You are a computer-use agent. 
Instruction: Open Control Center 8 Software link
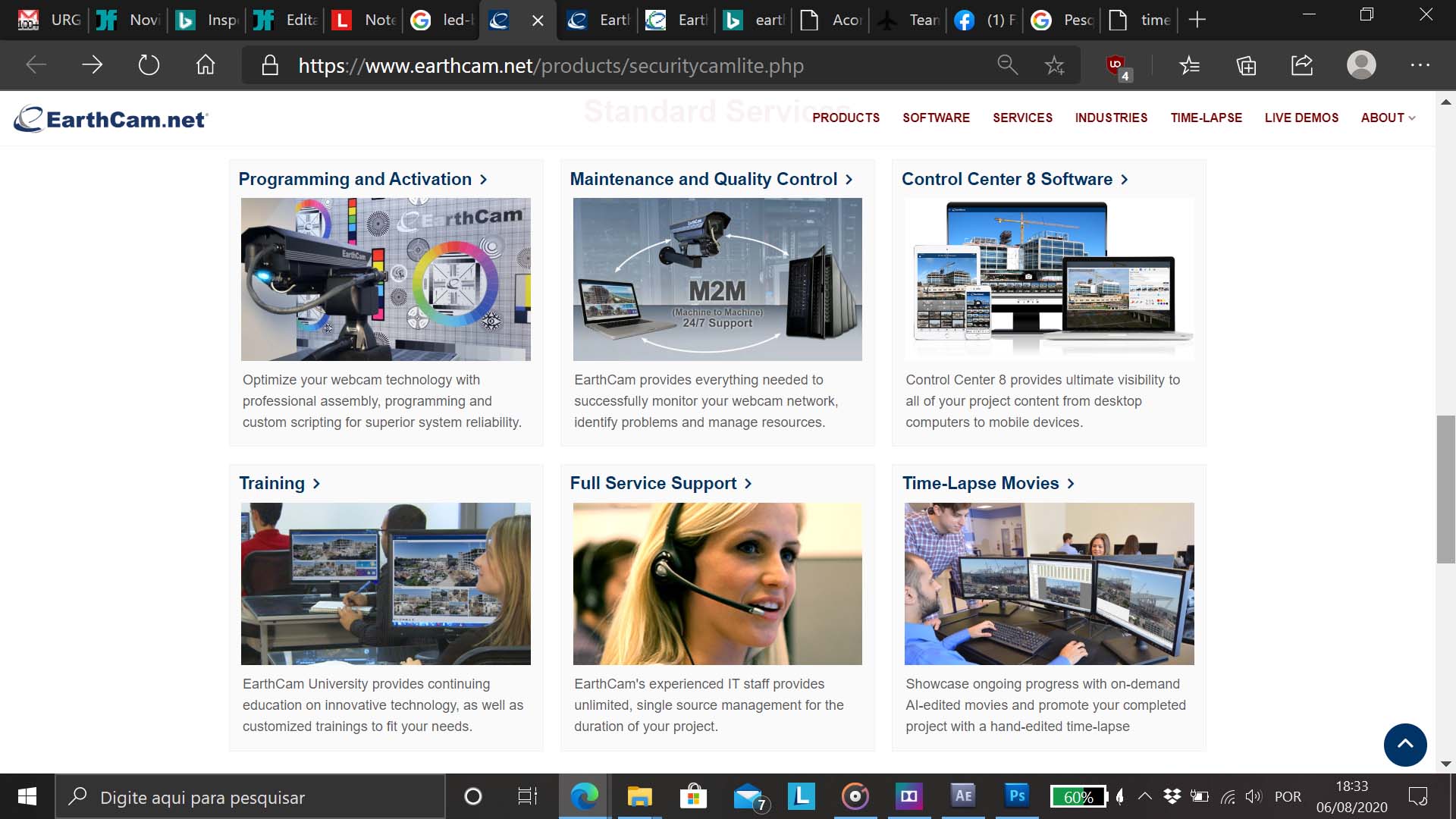1015,179
